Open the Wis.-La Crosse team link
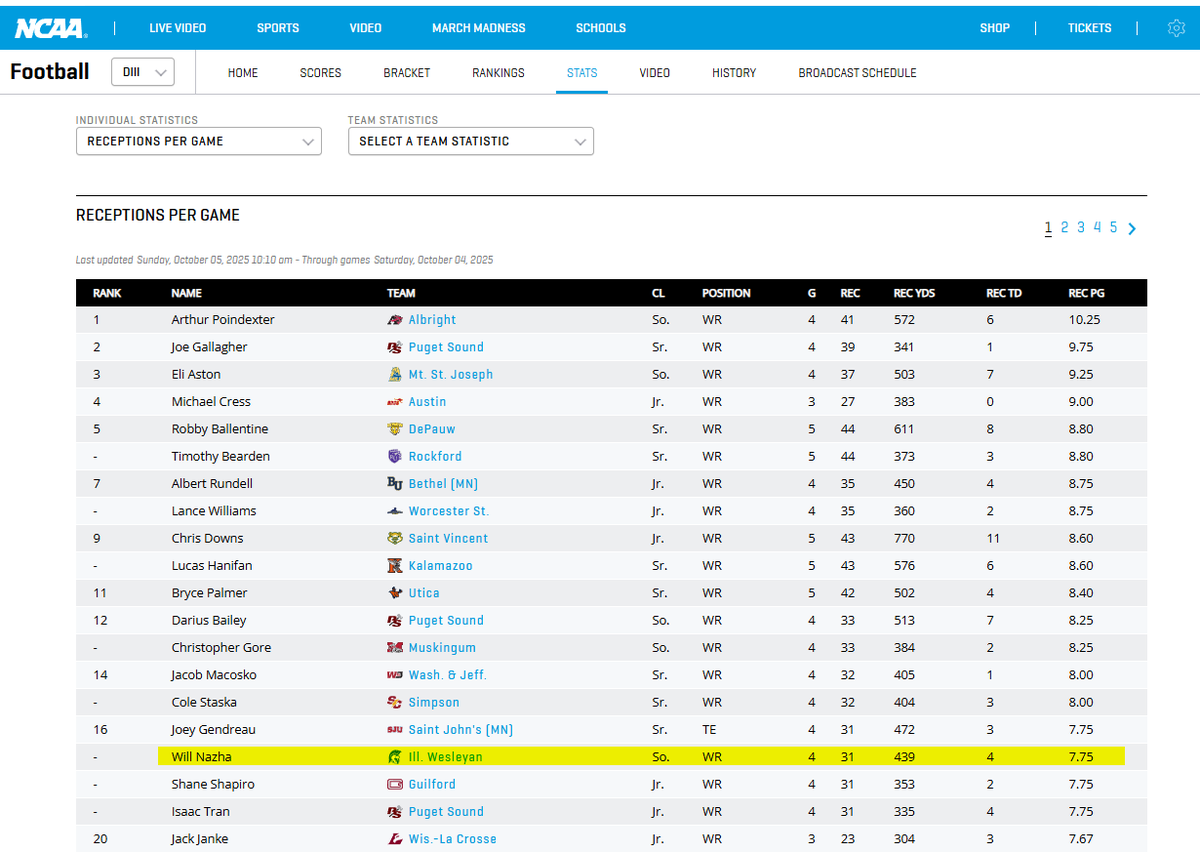This screenshot has height=852, width=1200. 453,839
